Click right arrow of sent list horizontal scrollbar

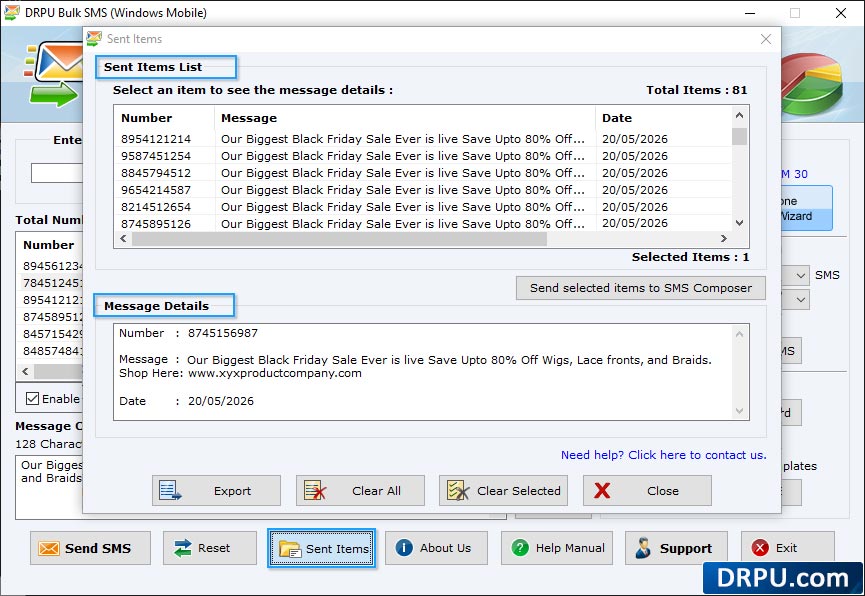tap(724, 238)
